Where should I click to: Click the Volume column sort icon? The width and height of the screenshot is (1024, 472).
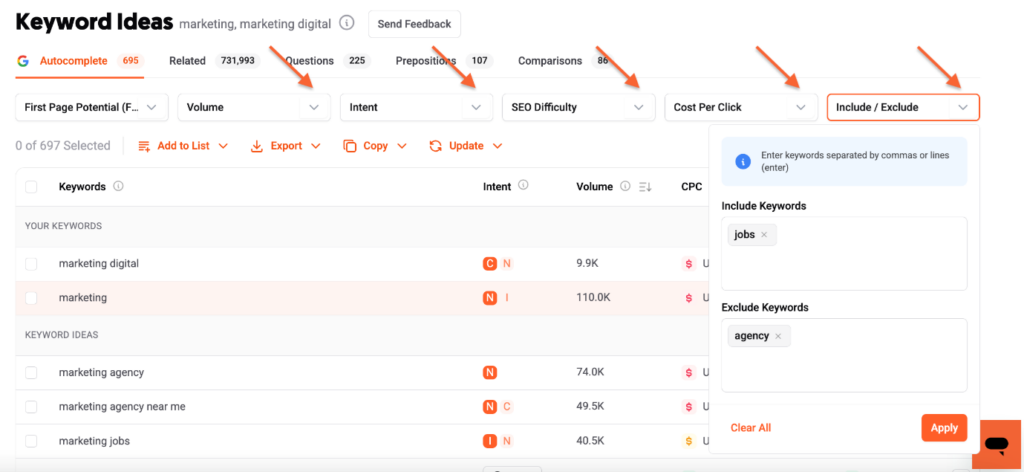coord(645,187)
